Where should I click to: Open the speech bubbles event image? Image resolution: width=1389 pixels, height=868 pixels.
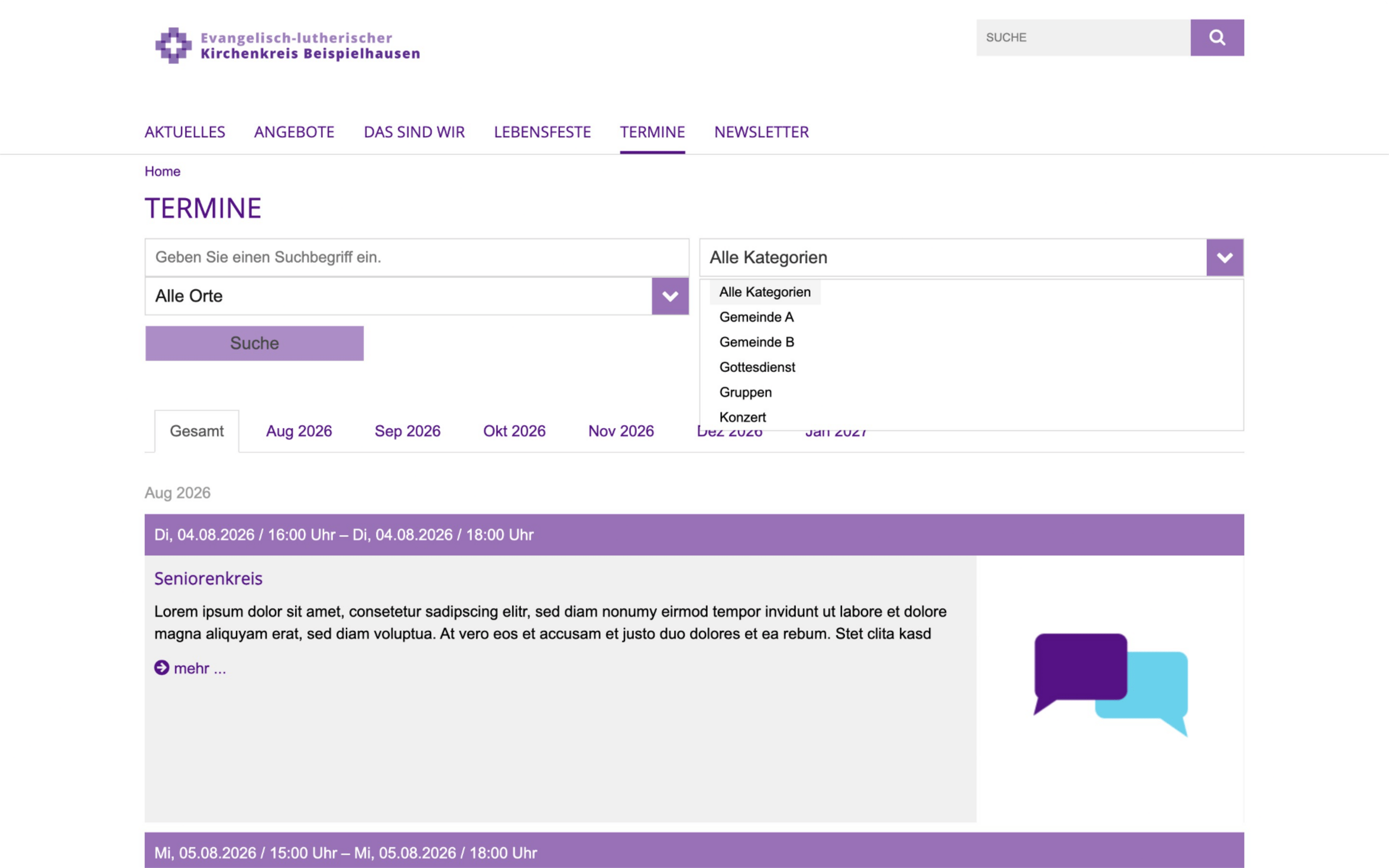click(x=1110, y=684)
